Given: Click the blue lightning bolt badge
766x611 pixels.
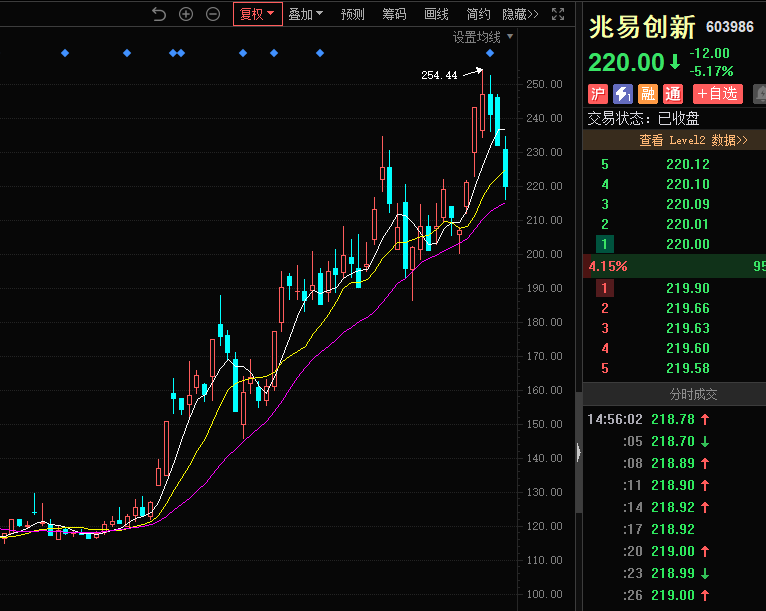Looking at the screenshot, I should (x=623, y=94).
